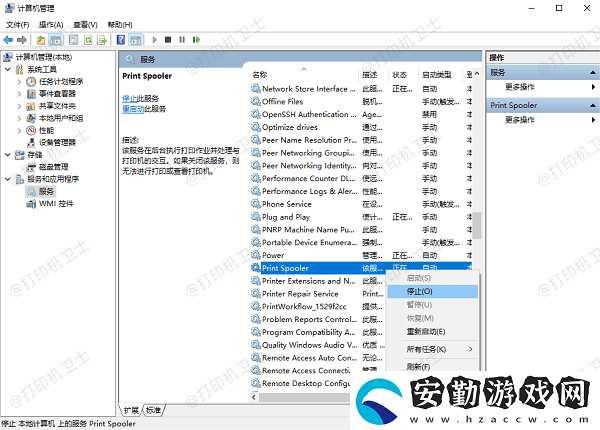
Task: Switch to the 标准 tab
Action: 153,410
